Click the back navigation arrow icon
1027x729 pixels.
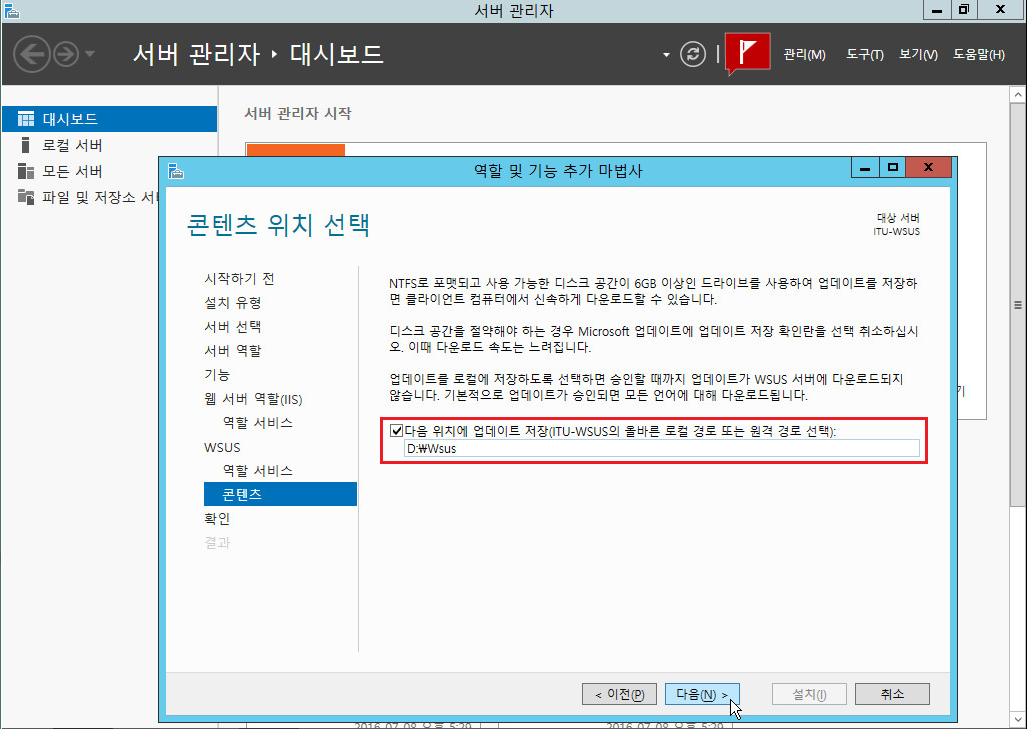coord(33,53)
